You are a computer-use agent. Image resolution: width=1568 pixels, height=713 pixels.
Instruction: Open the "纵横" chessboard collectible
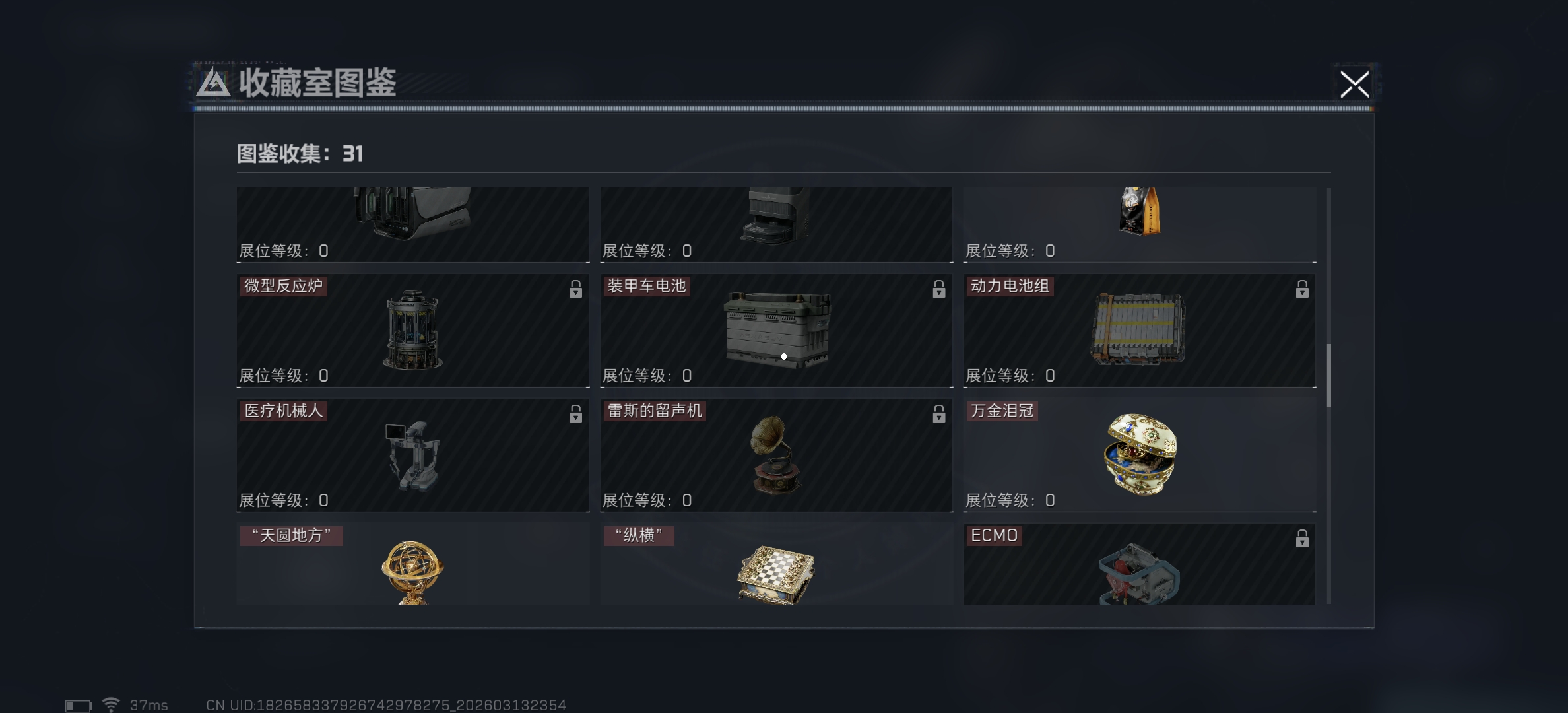tap(775, 574)
